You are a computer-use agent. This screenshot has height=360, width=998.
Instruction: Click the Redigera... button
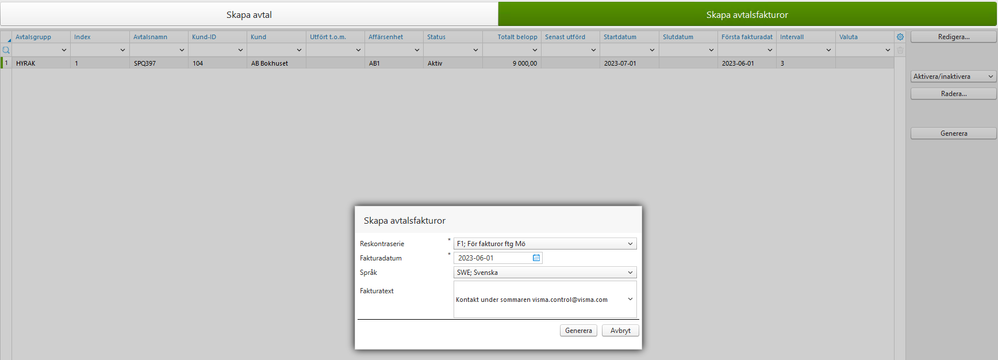pos(953,38)
